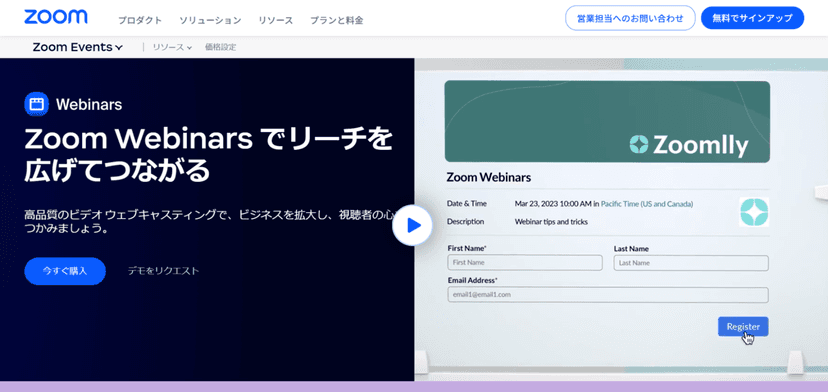Open the プロダクト menu
The height and width of the screenshot is (392, 828).
[139, 21]
